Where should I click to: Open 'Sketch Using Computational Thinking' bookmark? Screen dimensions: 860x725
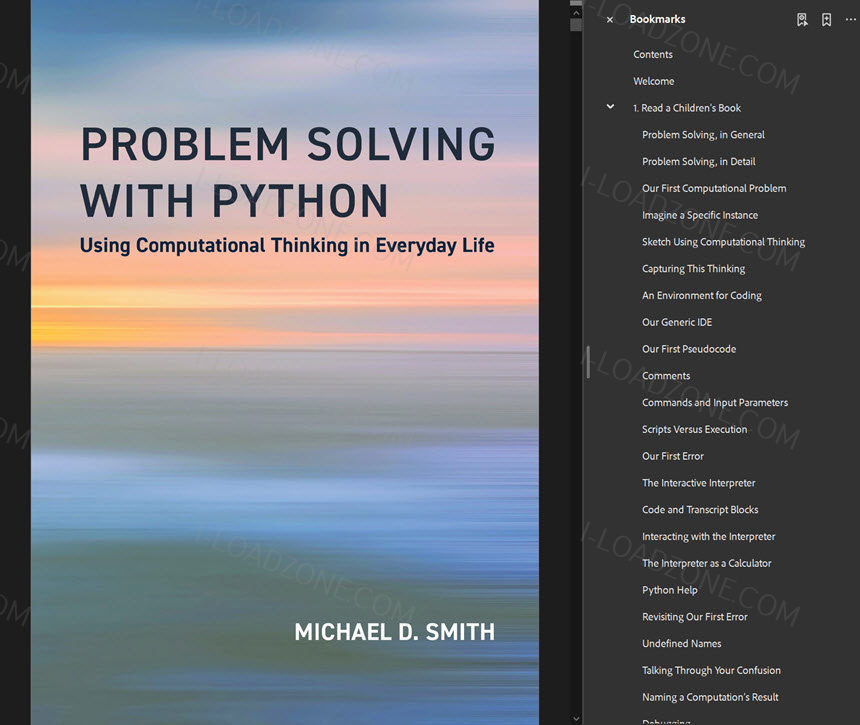[723, 242]
